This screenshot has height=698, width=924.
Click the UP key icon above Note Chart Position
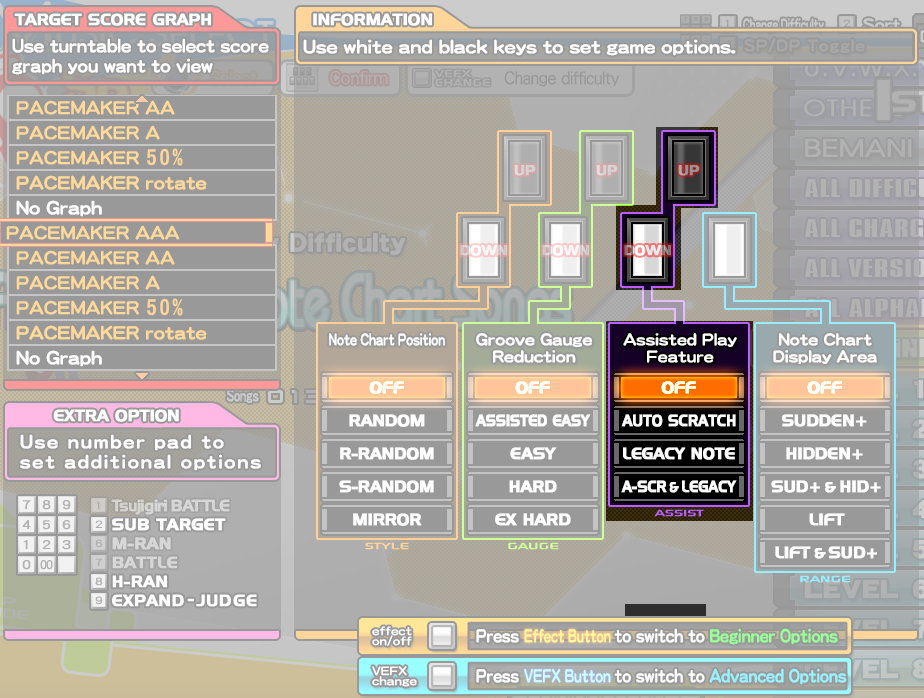pyautogui.click(x=524, y=167)
